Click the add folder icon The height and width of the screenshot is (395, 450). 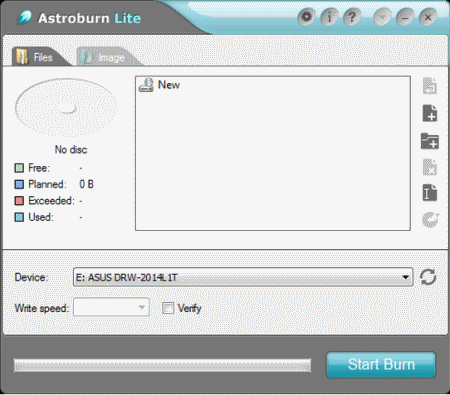[430, 141]
